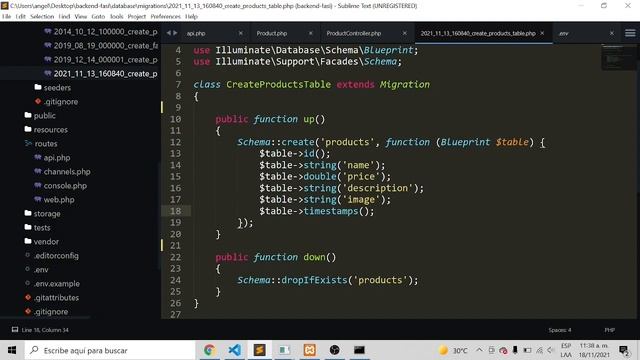Viewport: 640px width, 360px height.
Task: Close the create_products_table.php tab
Action: [x=542, y=33]
